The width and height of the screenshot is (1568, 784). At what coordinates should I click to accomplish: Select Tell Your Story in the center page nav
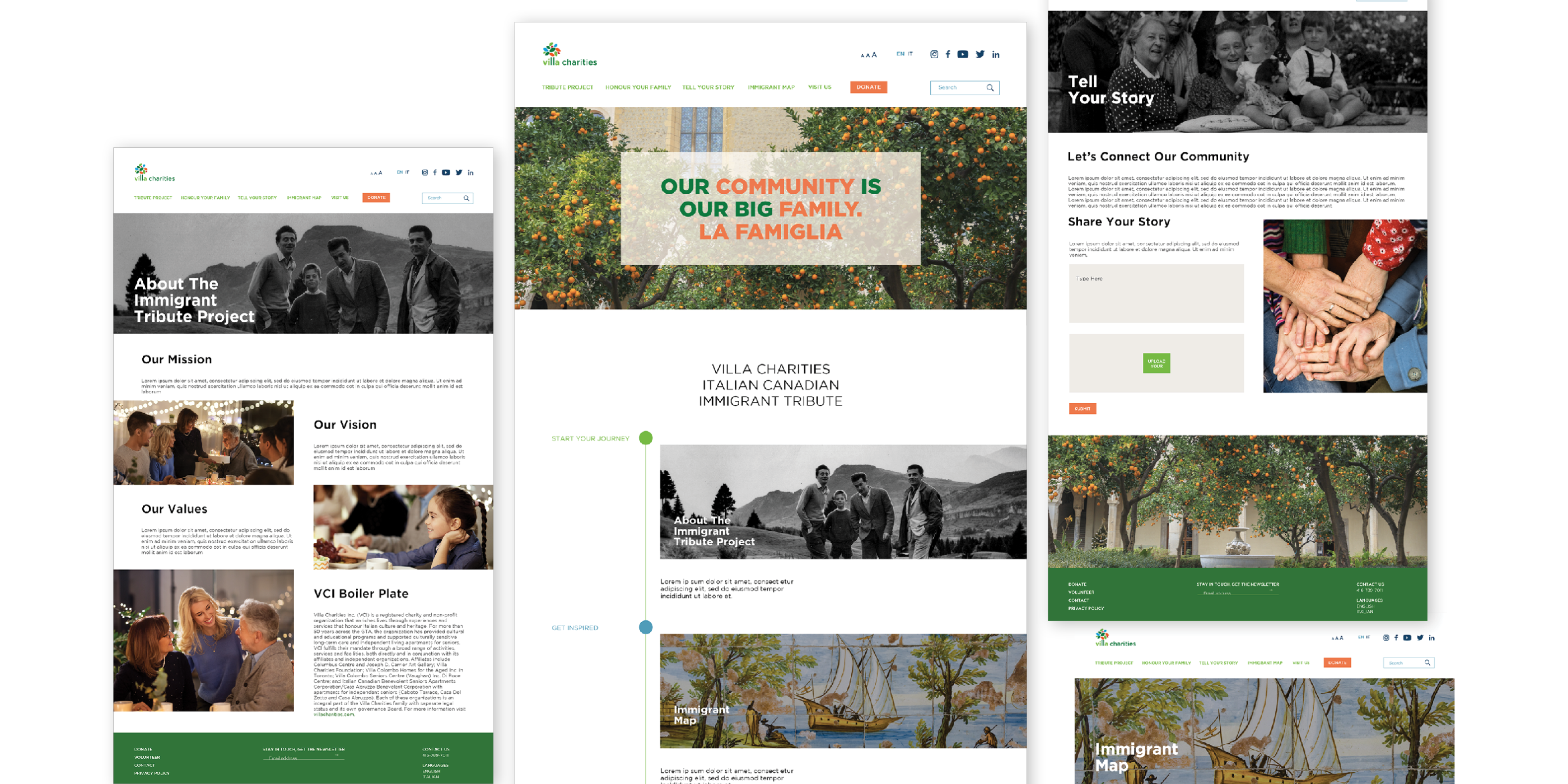coord(708,87)
